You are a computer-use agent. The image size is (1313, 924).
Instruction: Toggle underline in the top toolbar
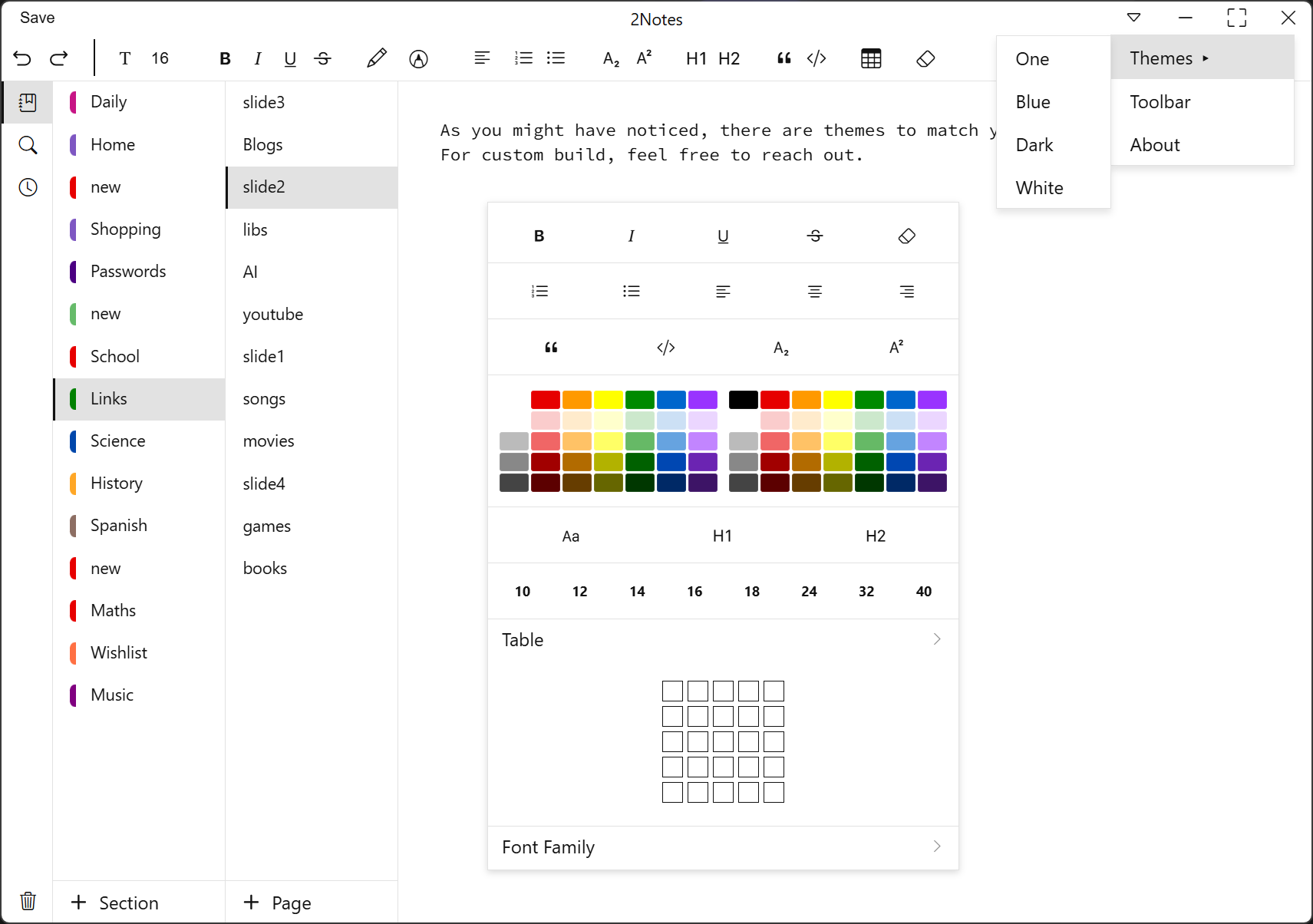point(290,58)
